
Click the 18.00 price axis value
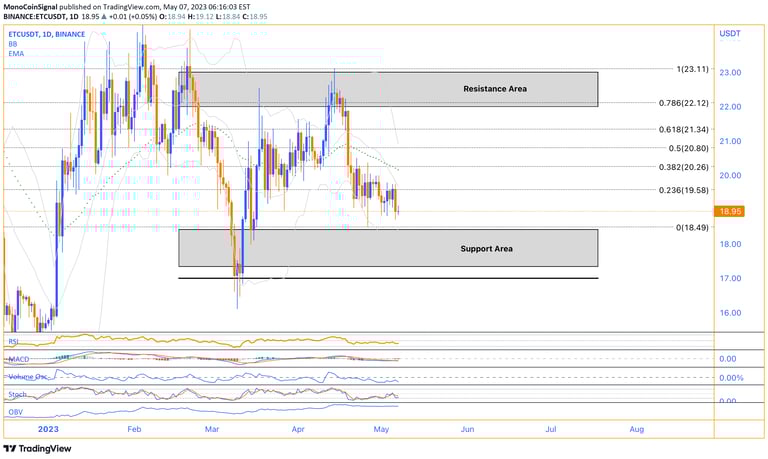(730, 244)
